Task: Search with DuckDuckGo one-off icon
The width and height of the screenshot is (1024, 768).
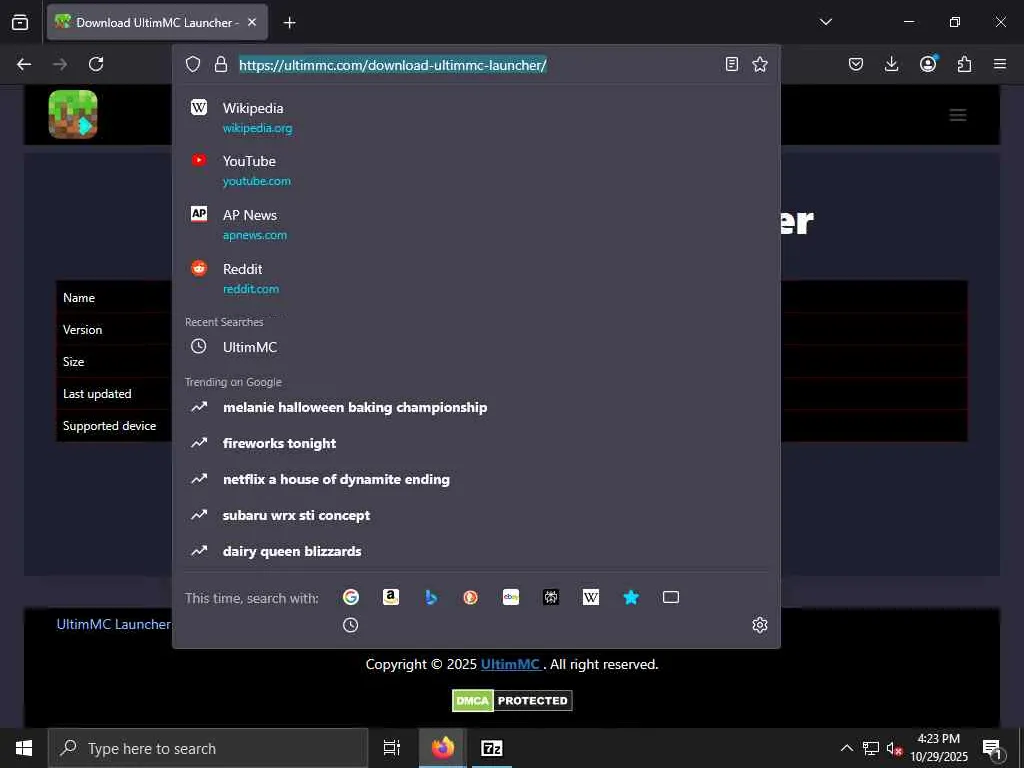Action: (x=470, y=597)
